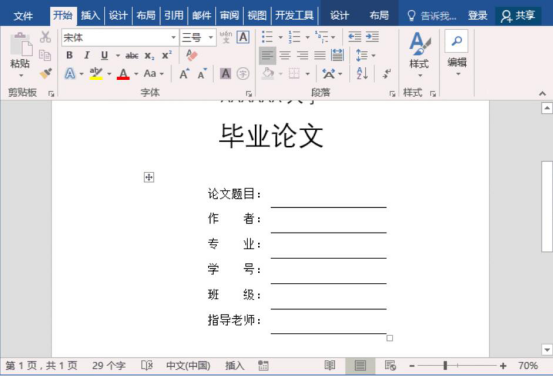Increase font size with grow A
Image resolution: width=554 pixels, height=376 pixels.
tap(184, 74)
